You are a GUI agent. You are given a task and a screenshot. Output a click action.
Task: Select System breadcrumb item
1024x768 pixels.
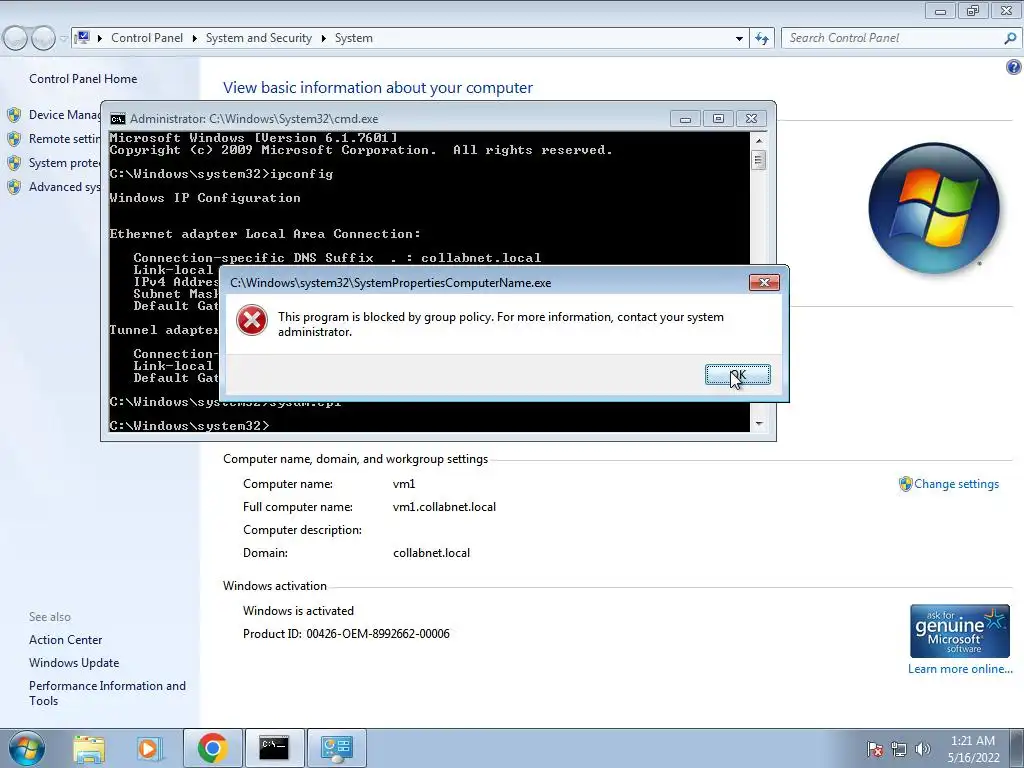(354, 38)
